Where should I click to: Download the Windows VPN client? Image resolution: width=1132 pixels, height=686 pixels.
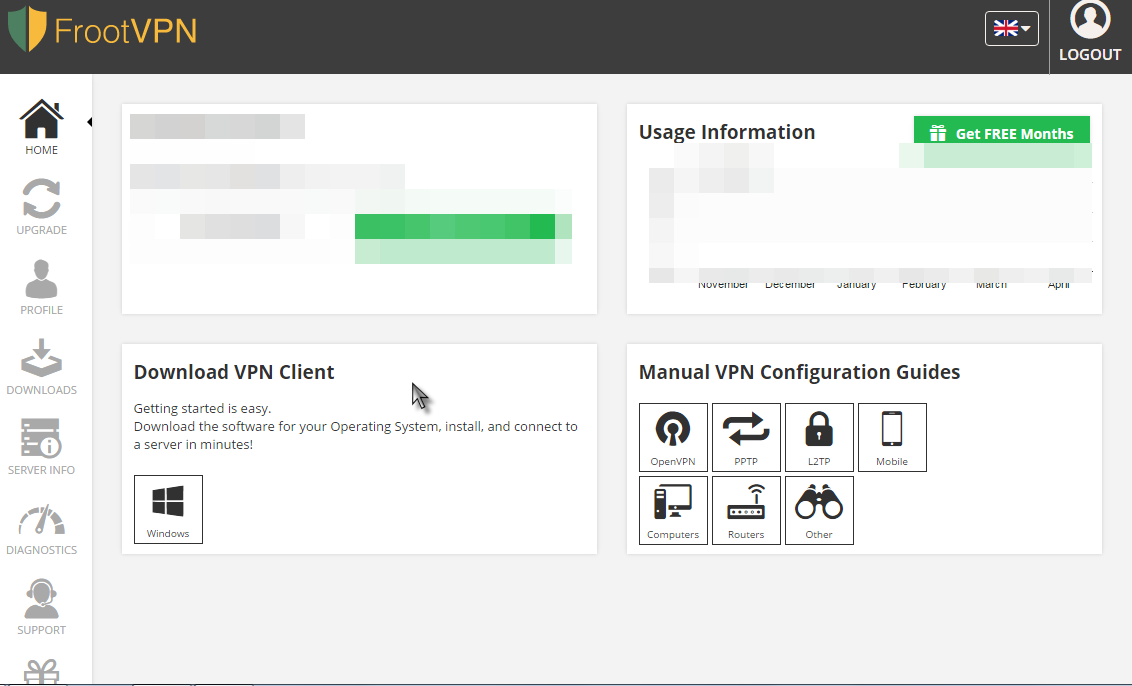point(168,509)
